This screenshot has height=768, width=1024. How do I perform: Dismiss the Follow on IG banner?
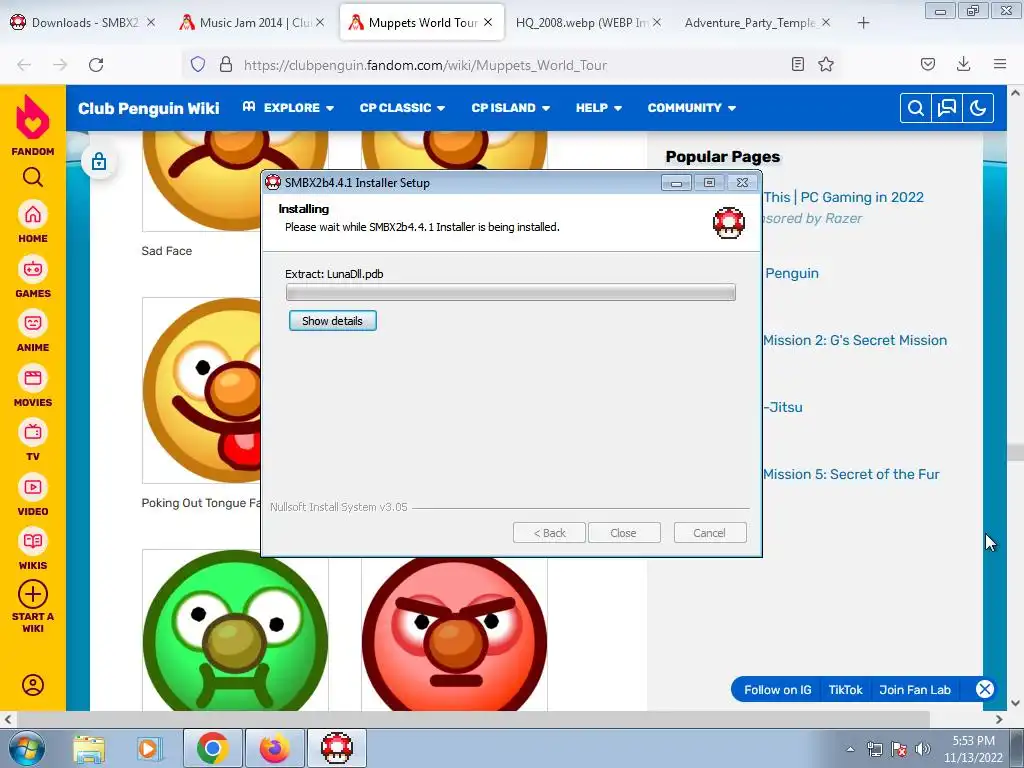coord(985,689)
